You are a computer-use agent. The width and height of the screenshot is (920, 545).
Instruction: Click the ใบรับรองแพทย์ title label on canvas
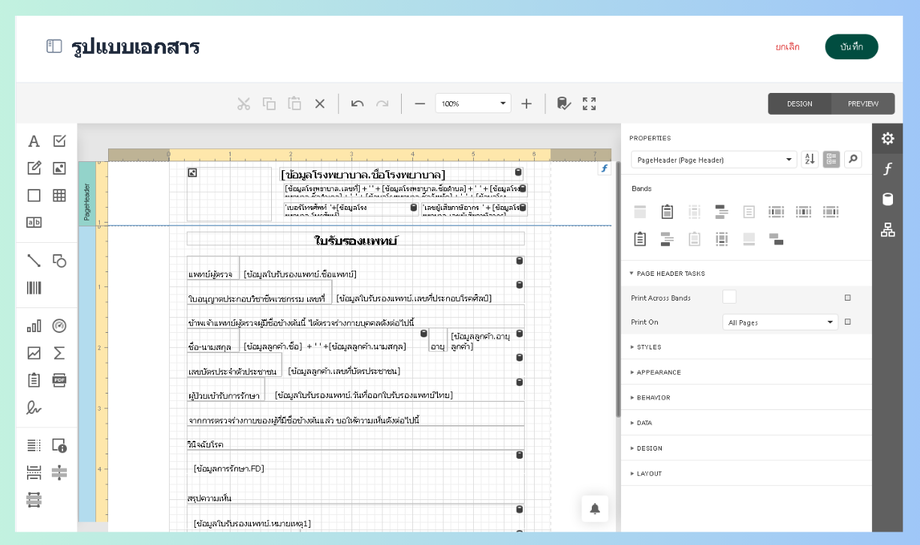[355, 240]
